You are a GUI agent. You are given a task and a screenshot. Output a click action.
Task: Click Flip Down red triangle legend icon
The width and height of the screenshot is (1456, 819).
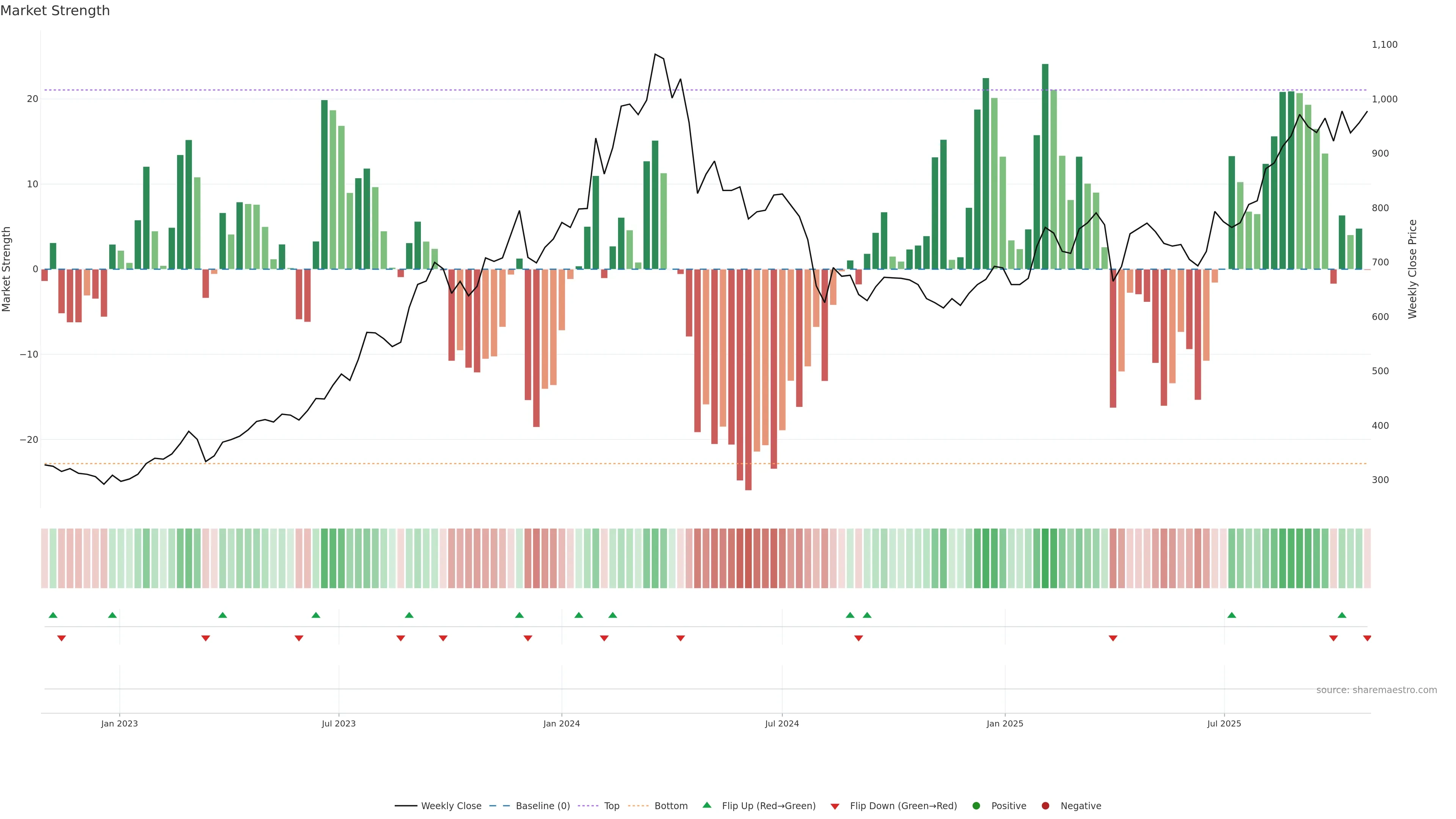click(x=835, y=806)
